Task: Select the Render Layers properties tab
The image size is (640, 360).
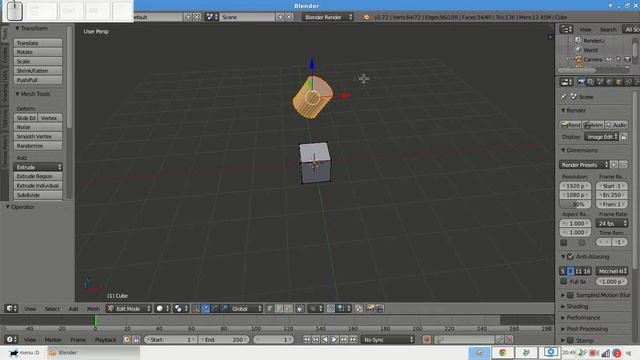Action: 591,82
